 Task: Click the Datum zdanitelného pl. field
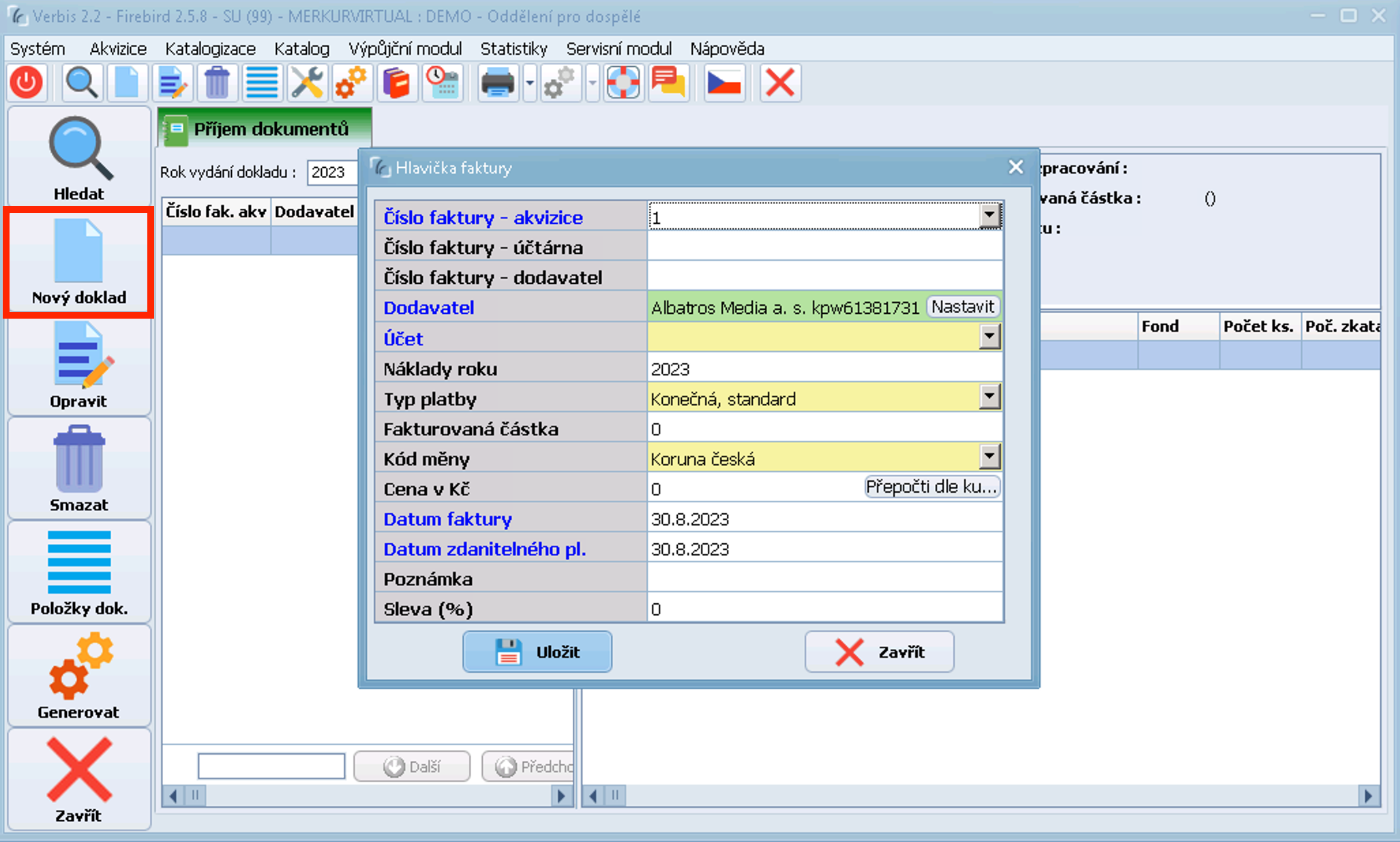pyautogui.click(x=824, y=549)
